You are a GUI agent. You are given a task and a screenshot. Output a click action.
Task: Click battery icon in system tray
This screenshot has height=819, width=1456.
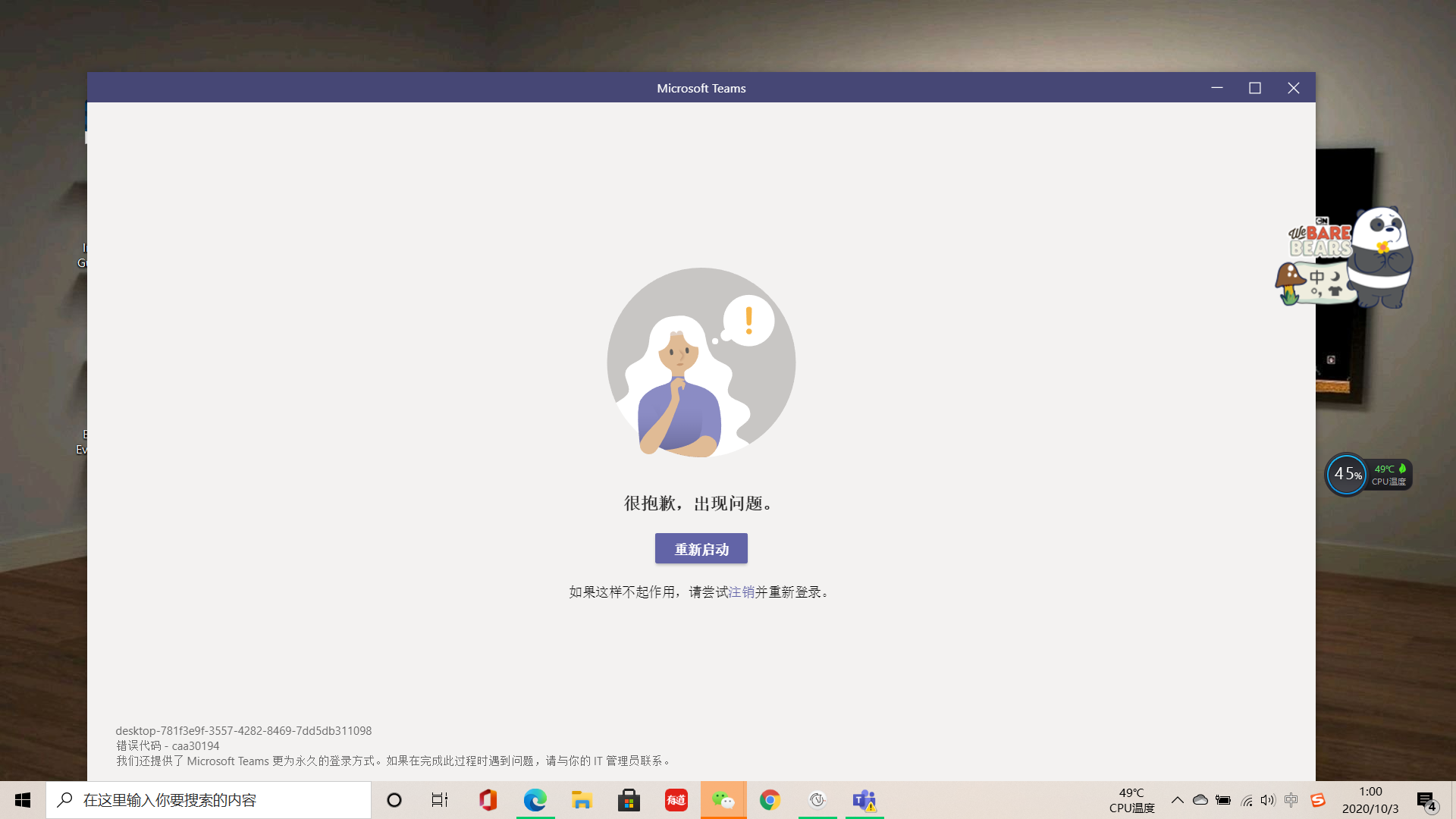(1223, 800)
